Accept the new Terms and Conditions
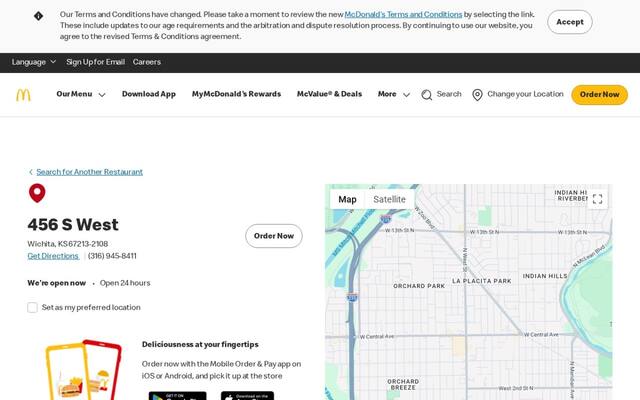The height and width of the screenshot is (400, 640). 570,22
